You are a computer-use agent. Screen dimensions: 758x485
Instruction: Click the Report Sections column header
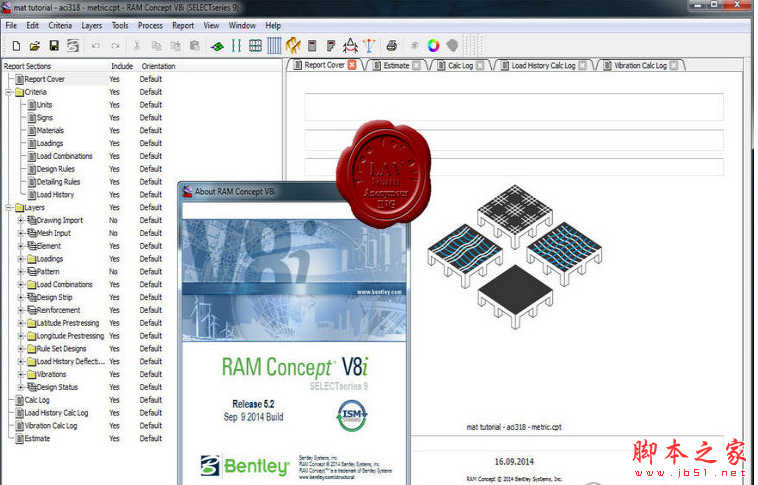coord(28,66)
